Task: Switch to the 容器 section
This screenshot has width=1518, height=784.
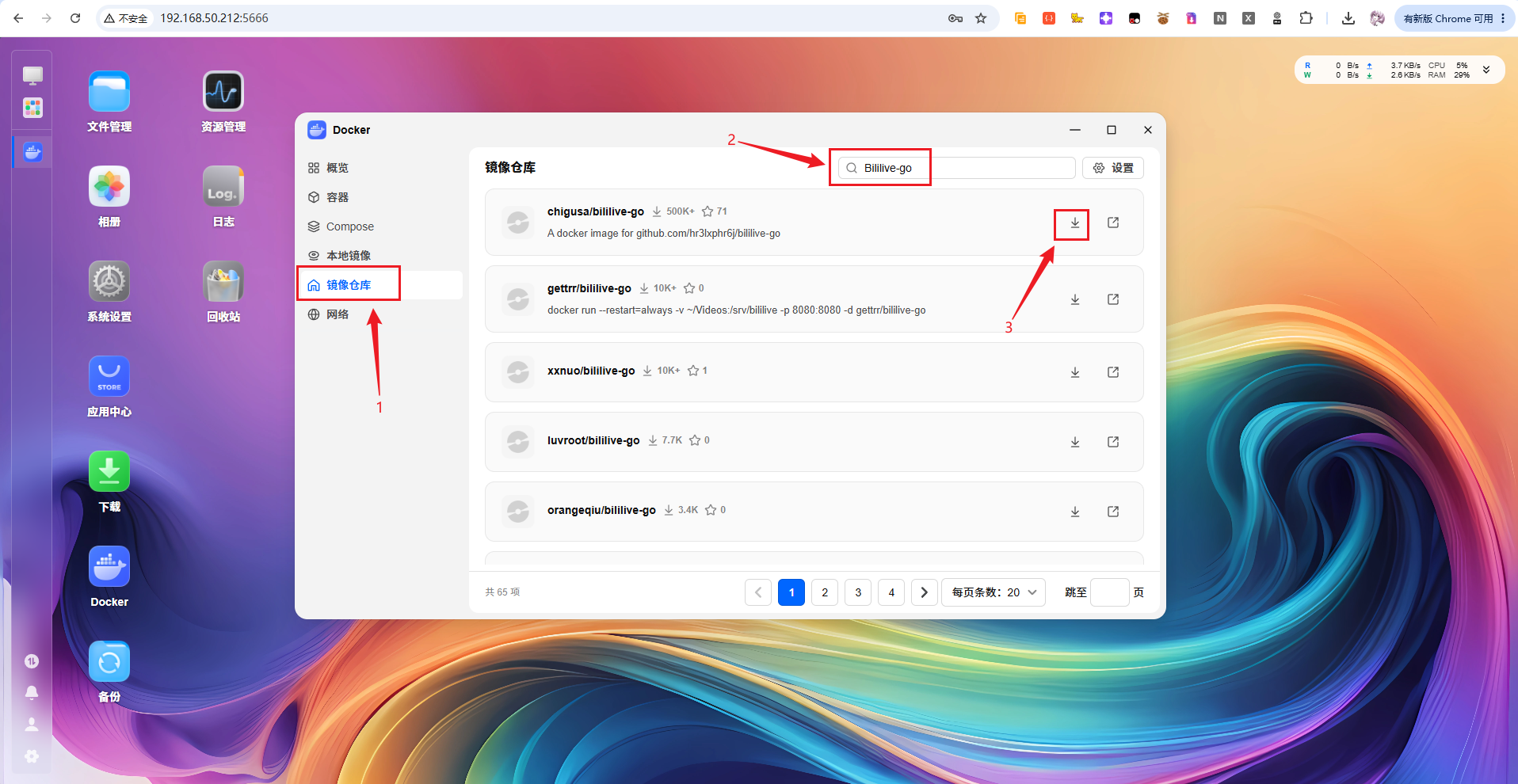Action: tap(379, 197)
